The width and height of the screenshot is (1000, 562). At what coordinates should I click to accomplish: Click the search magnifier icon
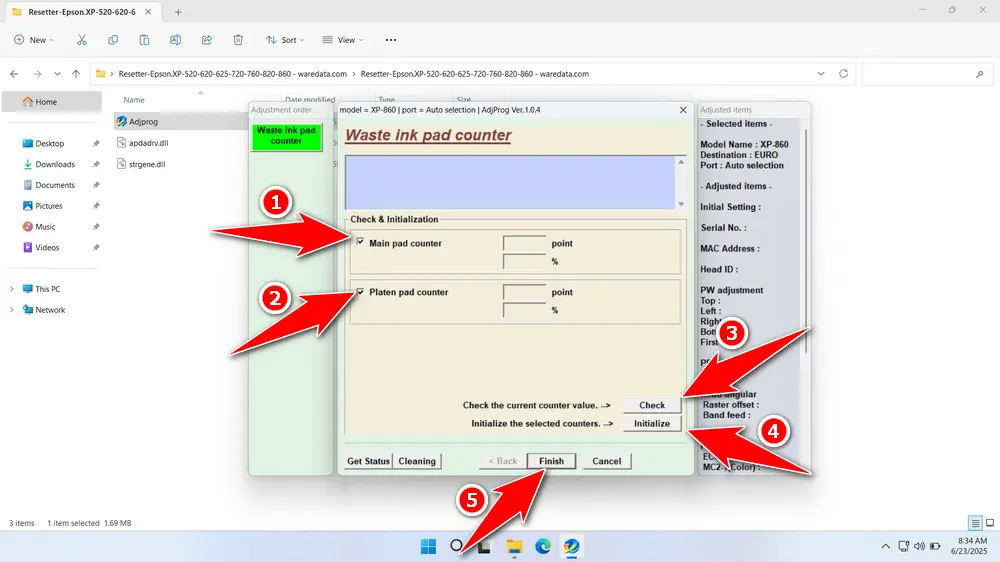(x=980, y=74)
